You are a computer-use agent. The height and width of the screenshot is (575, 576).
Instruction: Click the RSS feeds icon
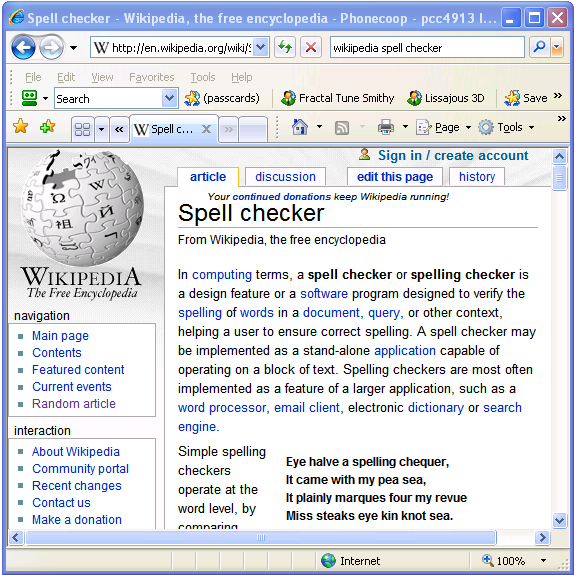(x=342, y=128)
